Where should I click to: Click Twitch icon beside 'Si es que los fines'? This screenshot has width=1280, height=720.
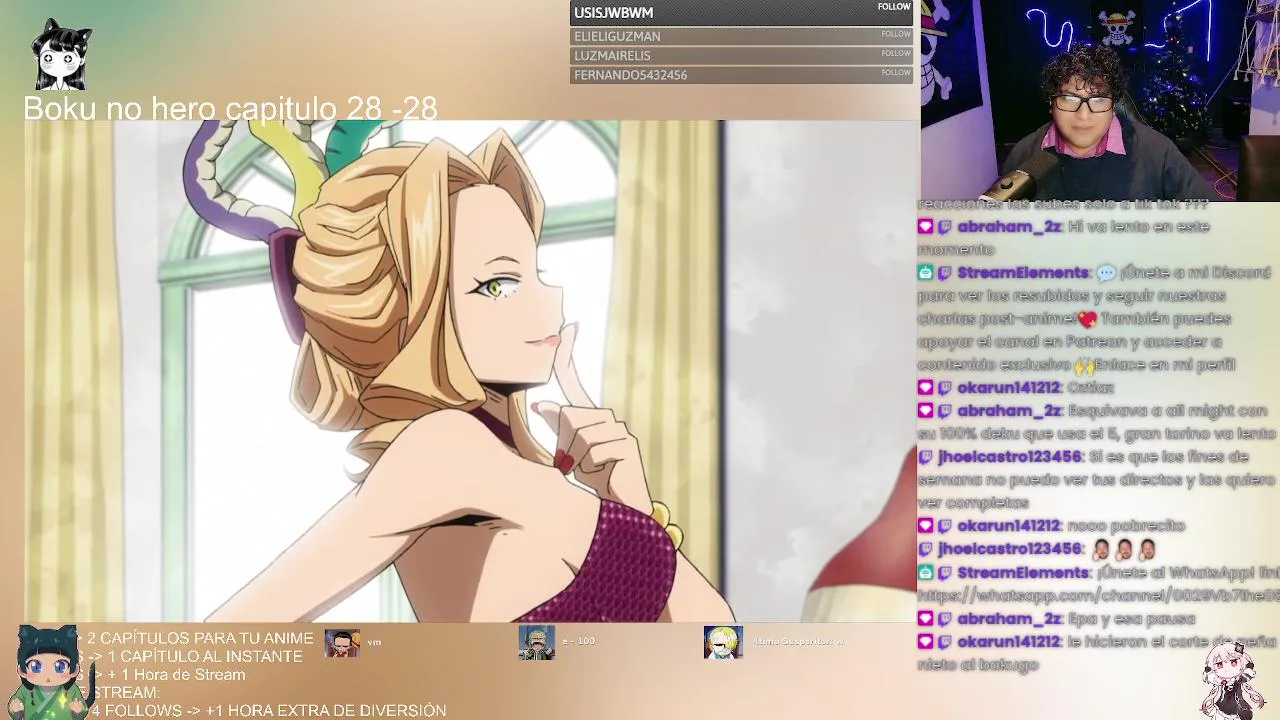[x=925, y=457]
